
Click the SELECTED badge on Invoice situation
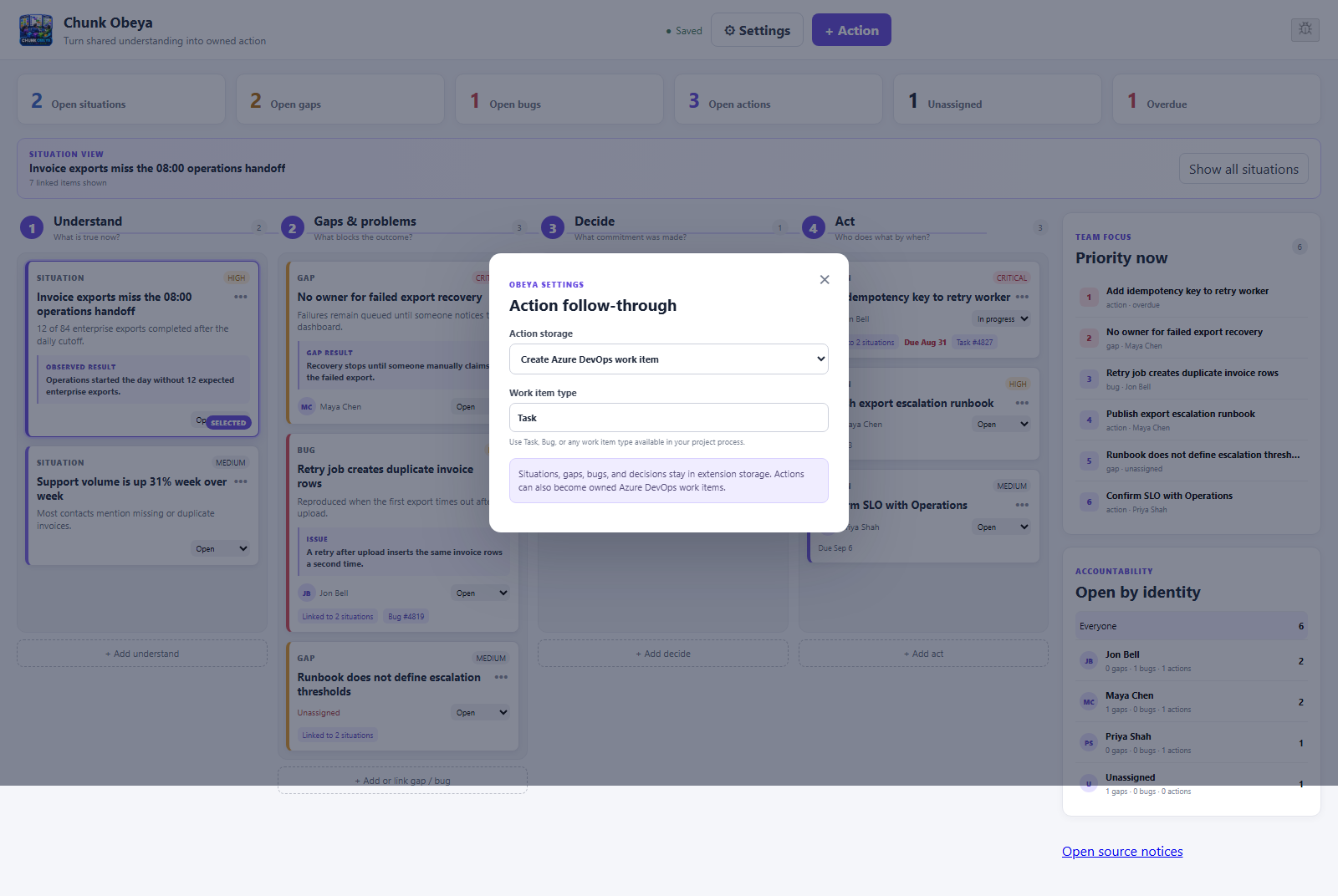(x=228, y=423)
